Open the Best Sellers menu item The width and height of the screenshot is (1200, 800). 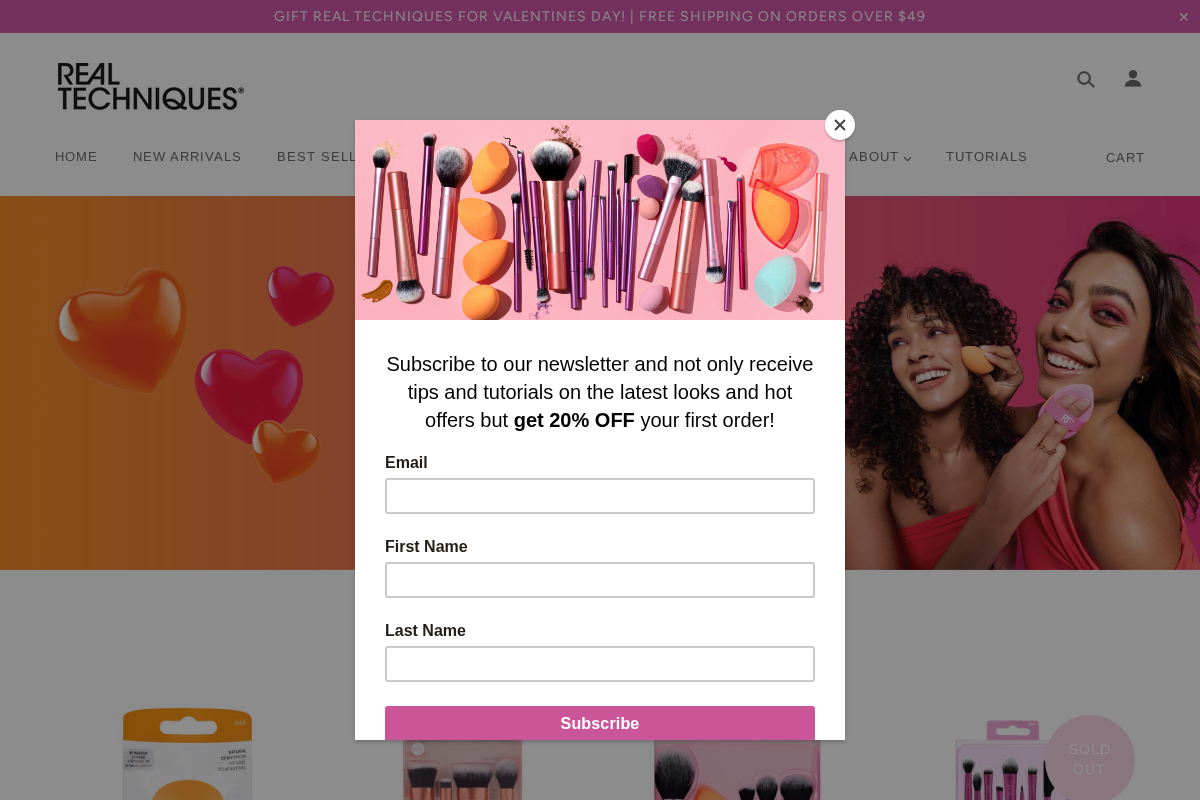pyautogui.click(x=316, y=157)
